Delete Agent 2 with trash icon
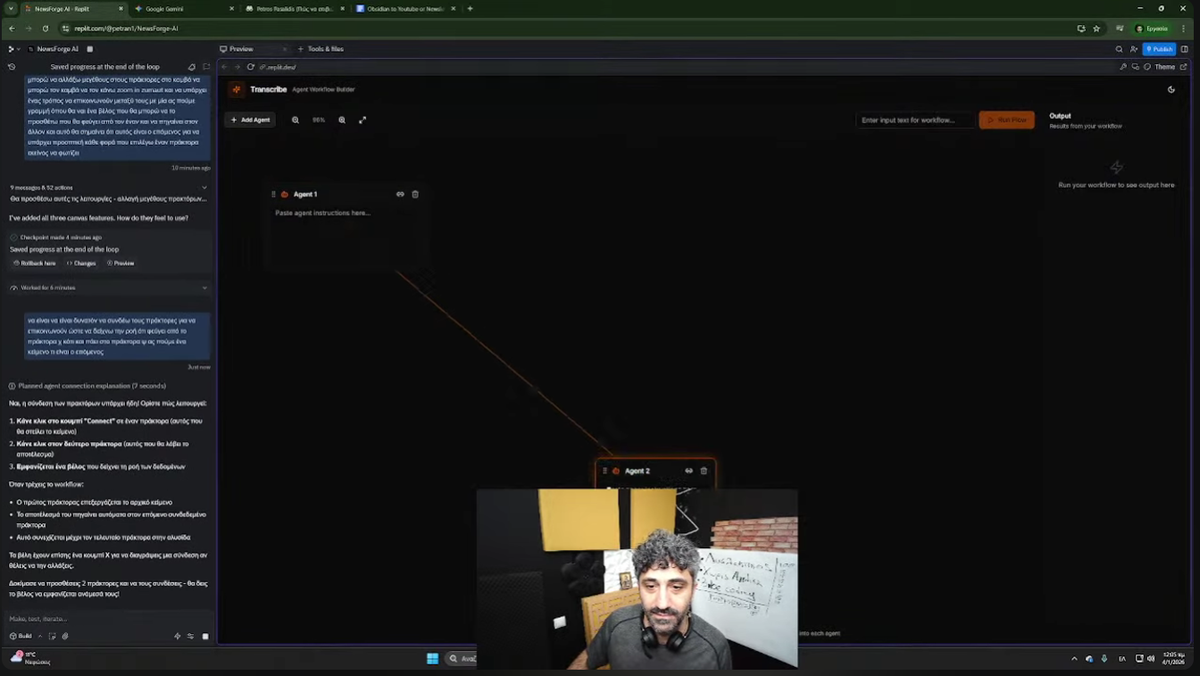Screen dimensions: 1200x676 (704, 471)
